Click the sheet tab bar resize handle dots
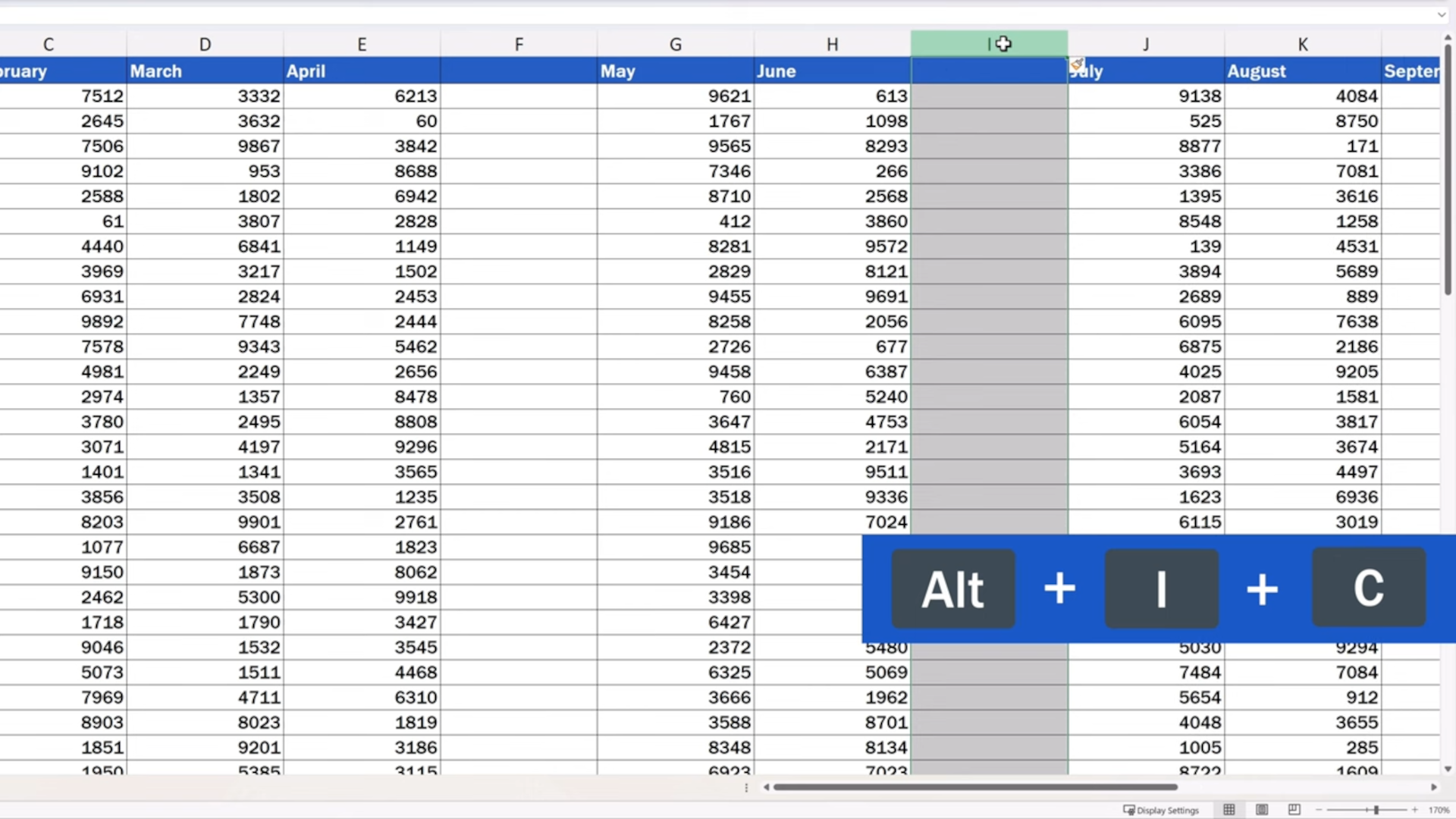The width and height of the screenshot is (1456, 819). click(x=746, y=788)
